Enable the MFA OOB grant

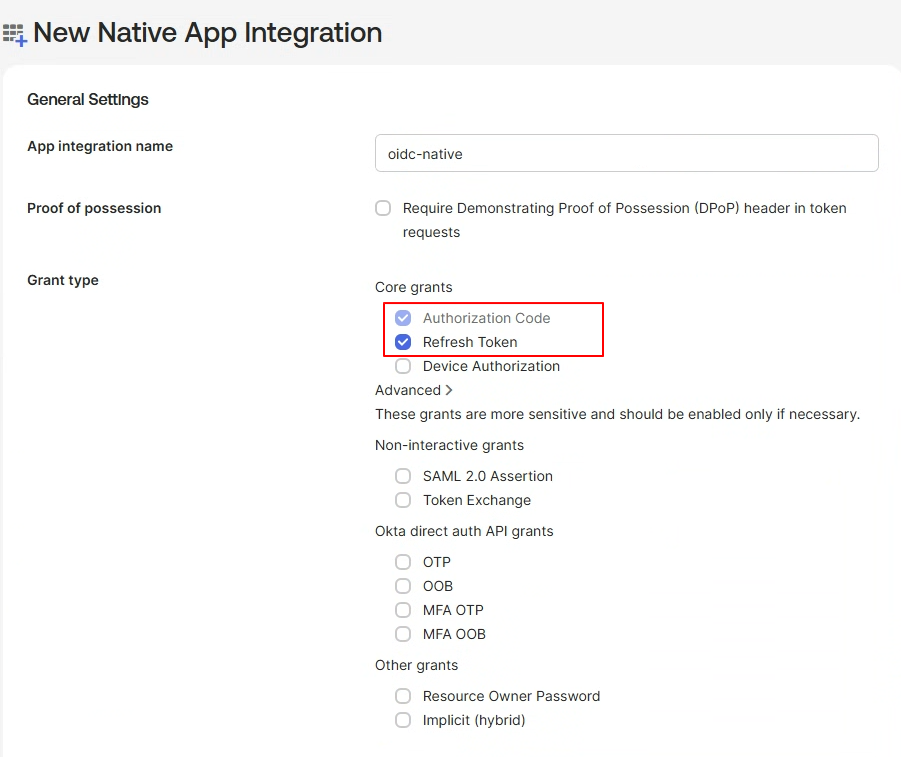tap(403, 634)
